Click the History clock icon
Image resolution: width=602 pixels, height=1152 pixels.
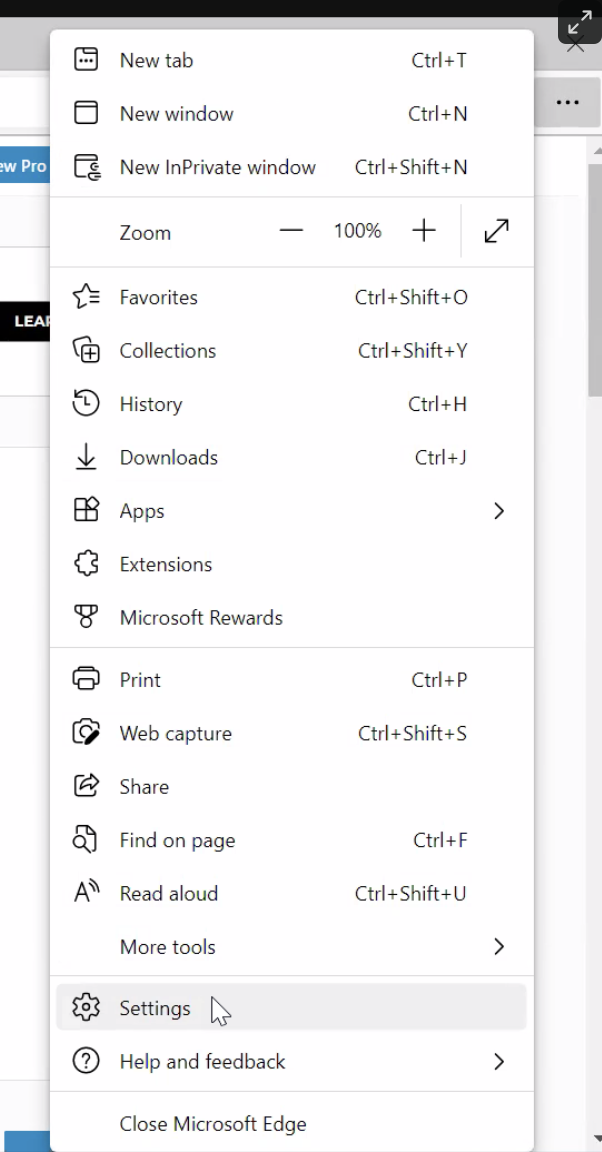click(87, 404)
